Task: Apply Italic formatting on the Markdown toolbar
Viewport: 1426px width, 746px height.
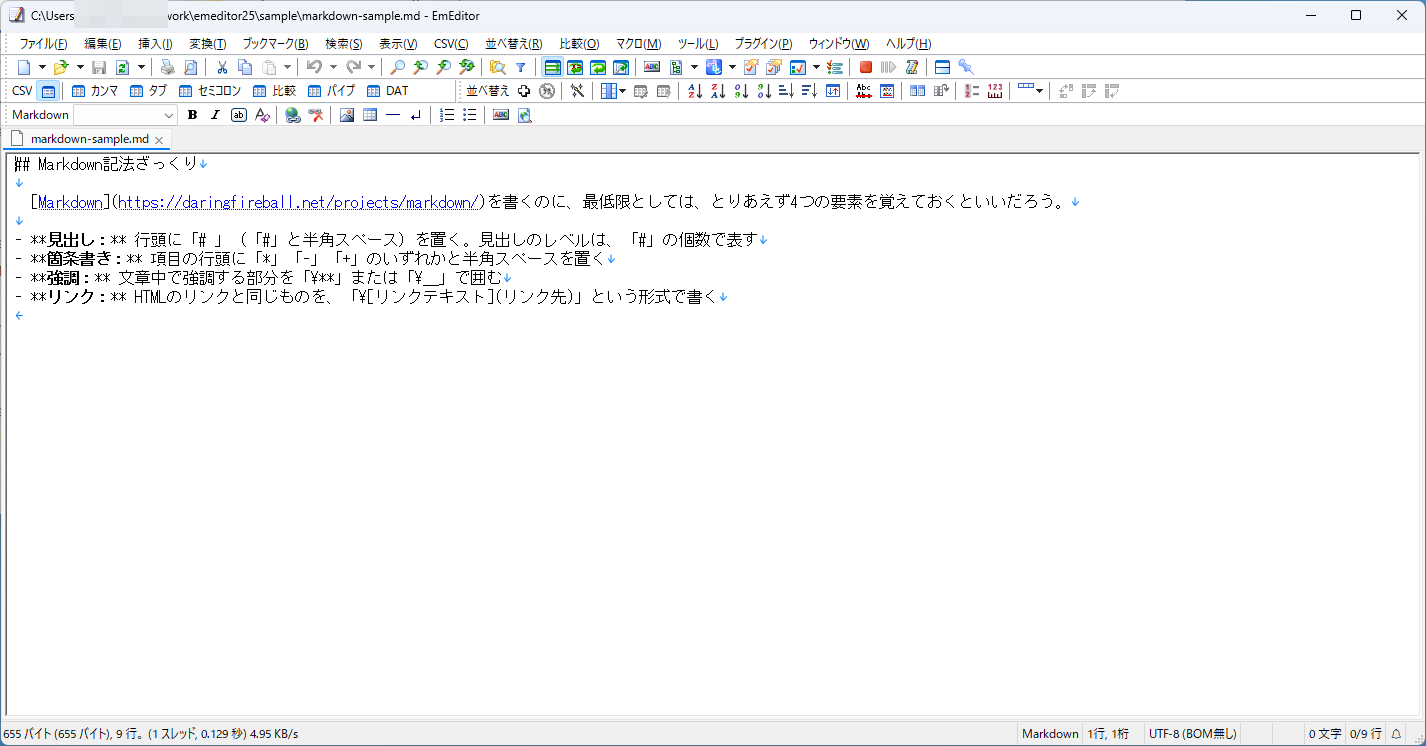Action: click(215, 114)
